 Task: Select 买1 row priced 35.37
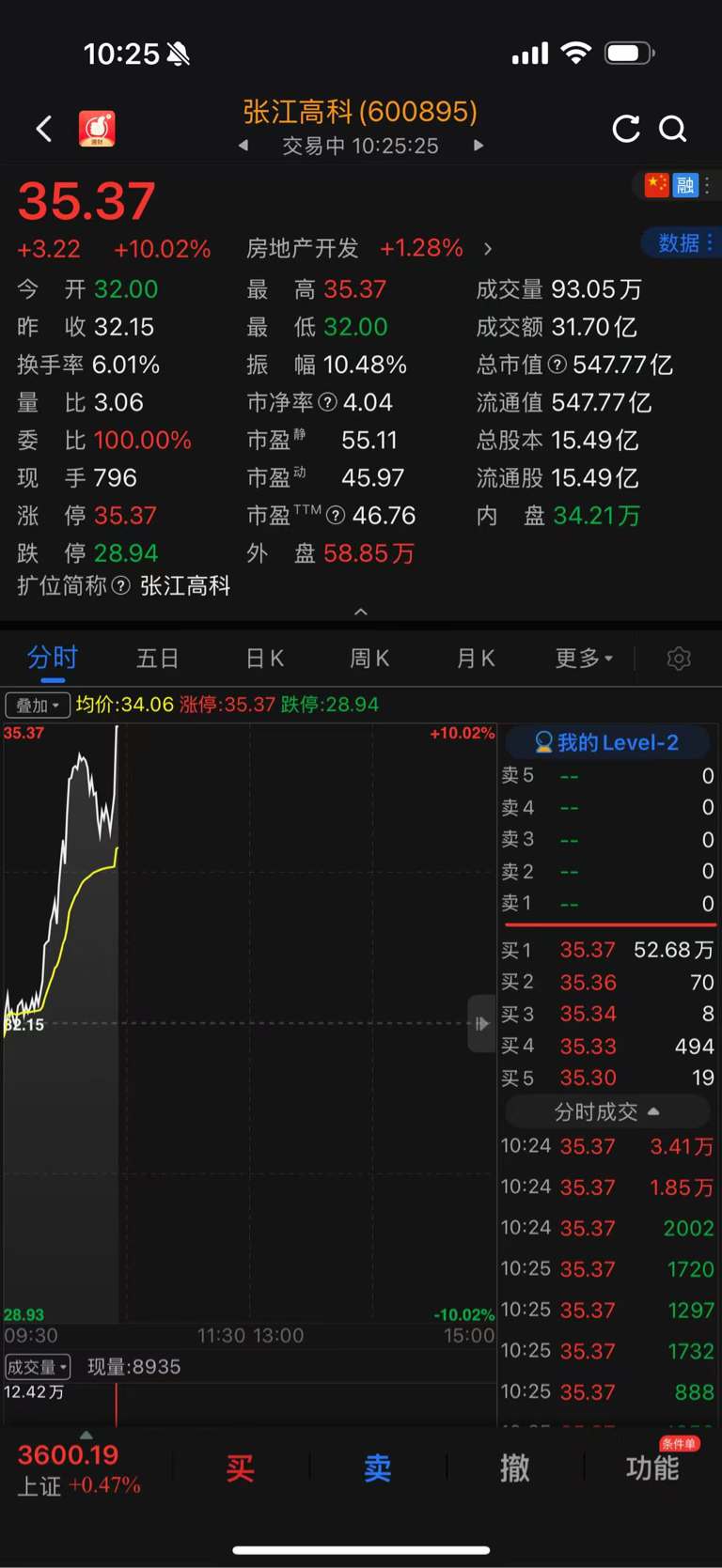(x=607, y=950)
